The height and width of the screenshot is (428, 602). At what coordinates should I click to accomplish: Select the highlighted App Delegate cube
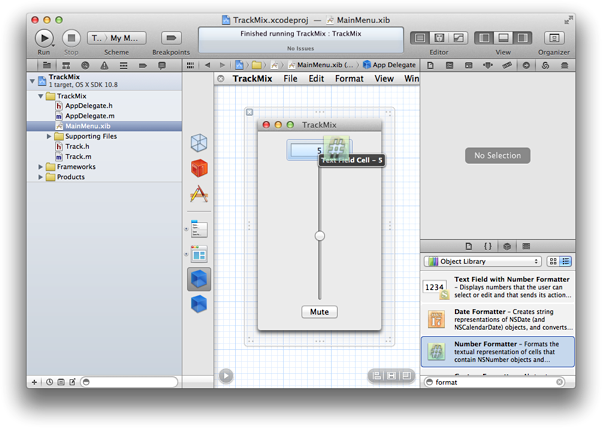click(x=199, y=279)
